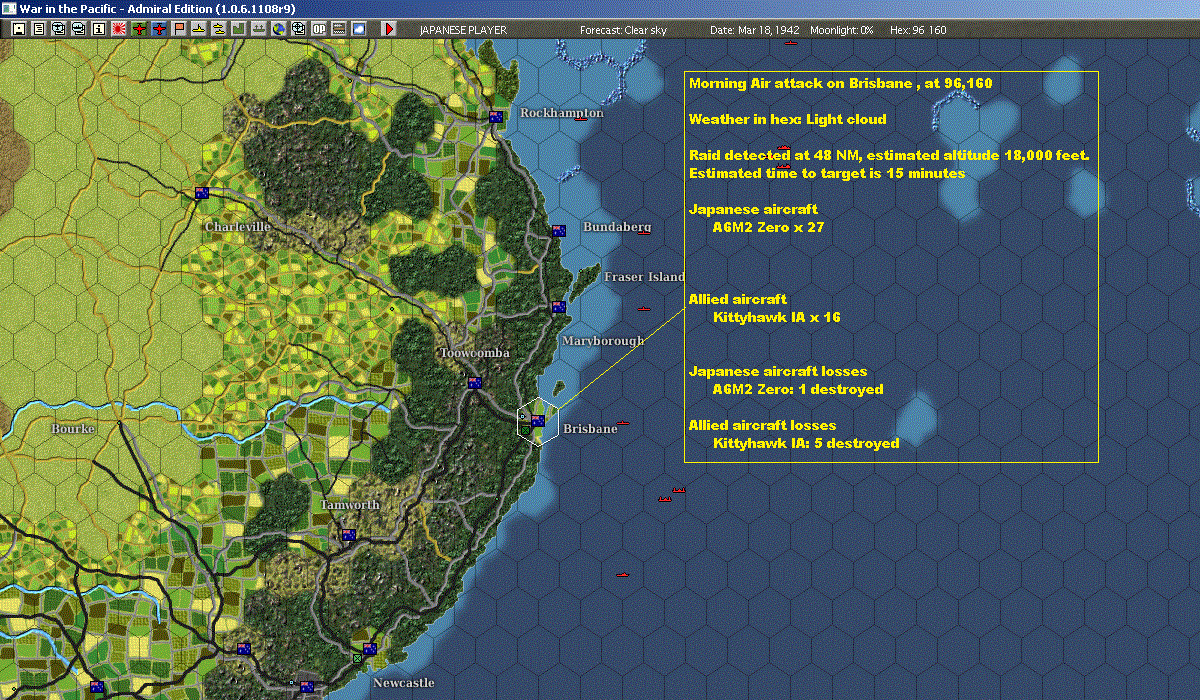The image size is (1200, 700).
Task: Click the Japanese rising sun flag icon
Action: pos(119,29)
